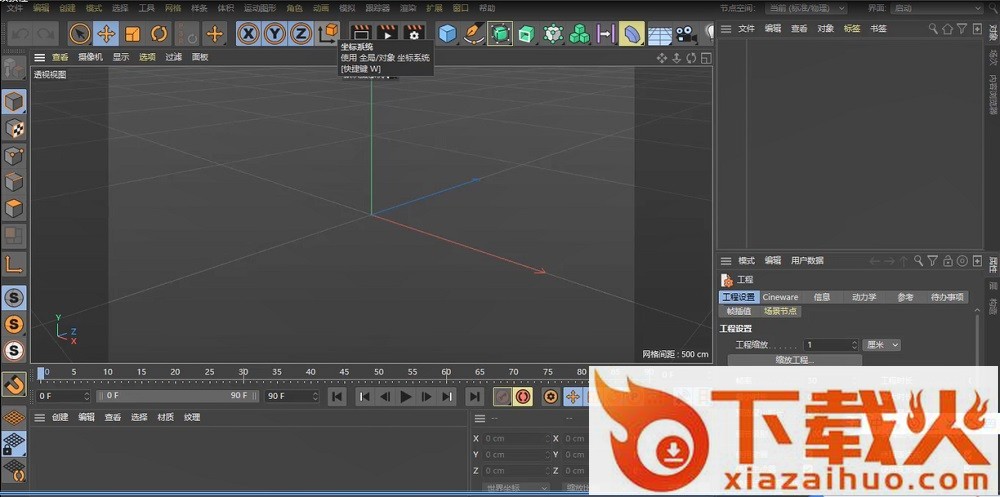
Task: Activate the Rotate tool
Action: click(x=159, y=33)
